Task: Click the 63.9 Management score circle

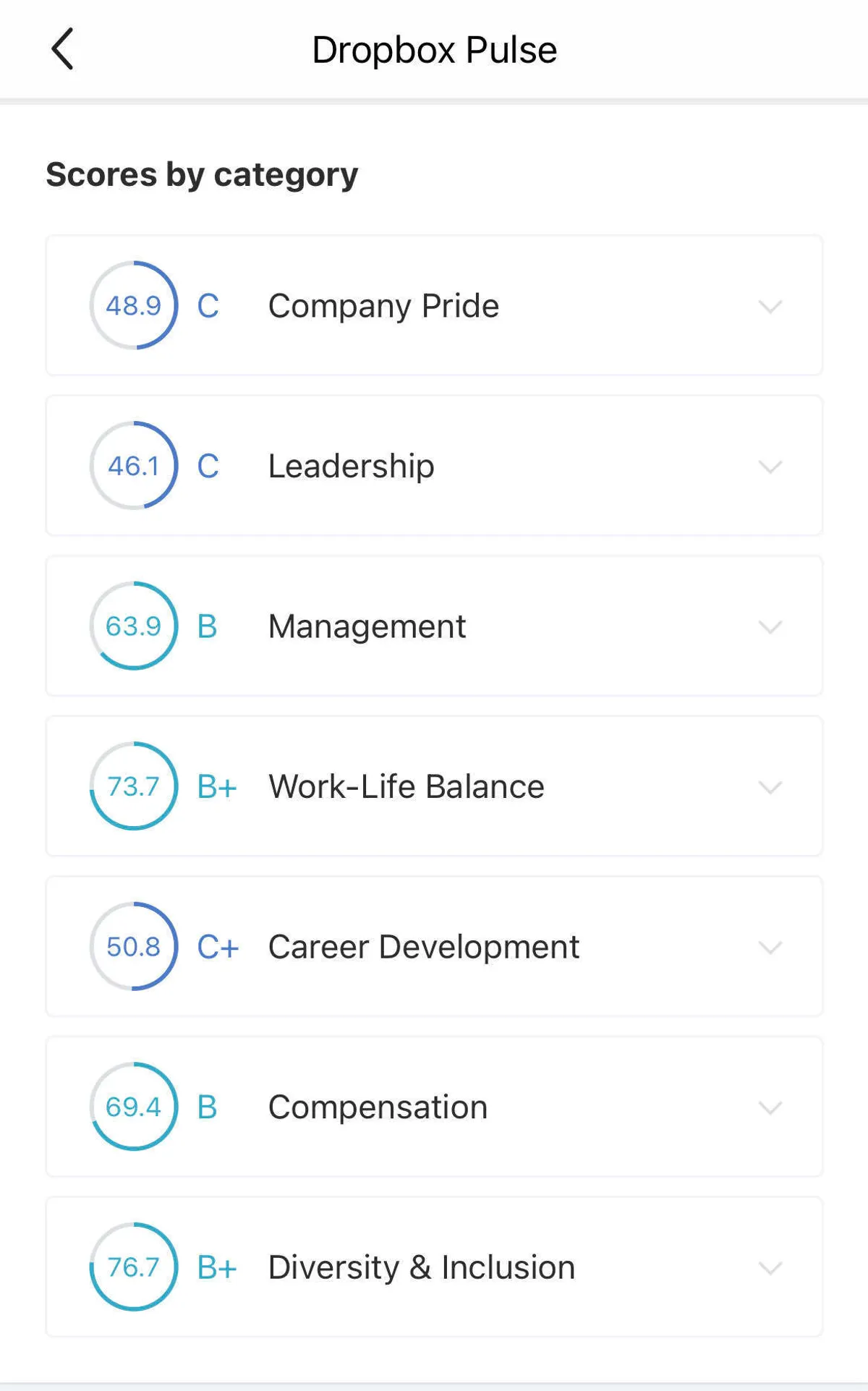Action: click(134, 626)
